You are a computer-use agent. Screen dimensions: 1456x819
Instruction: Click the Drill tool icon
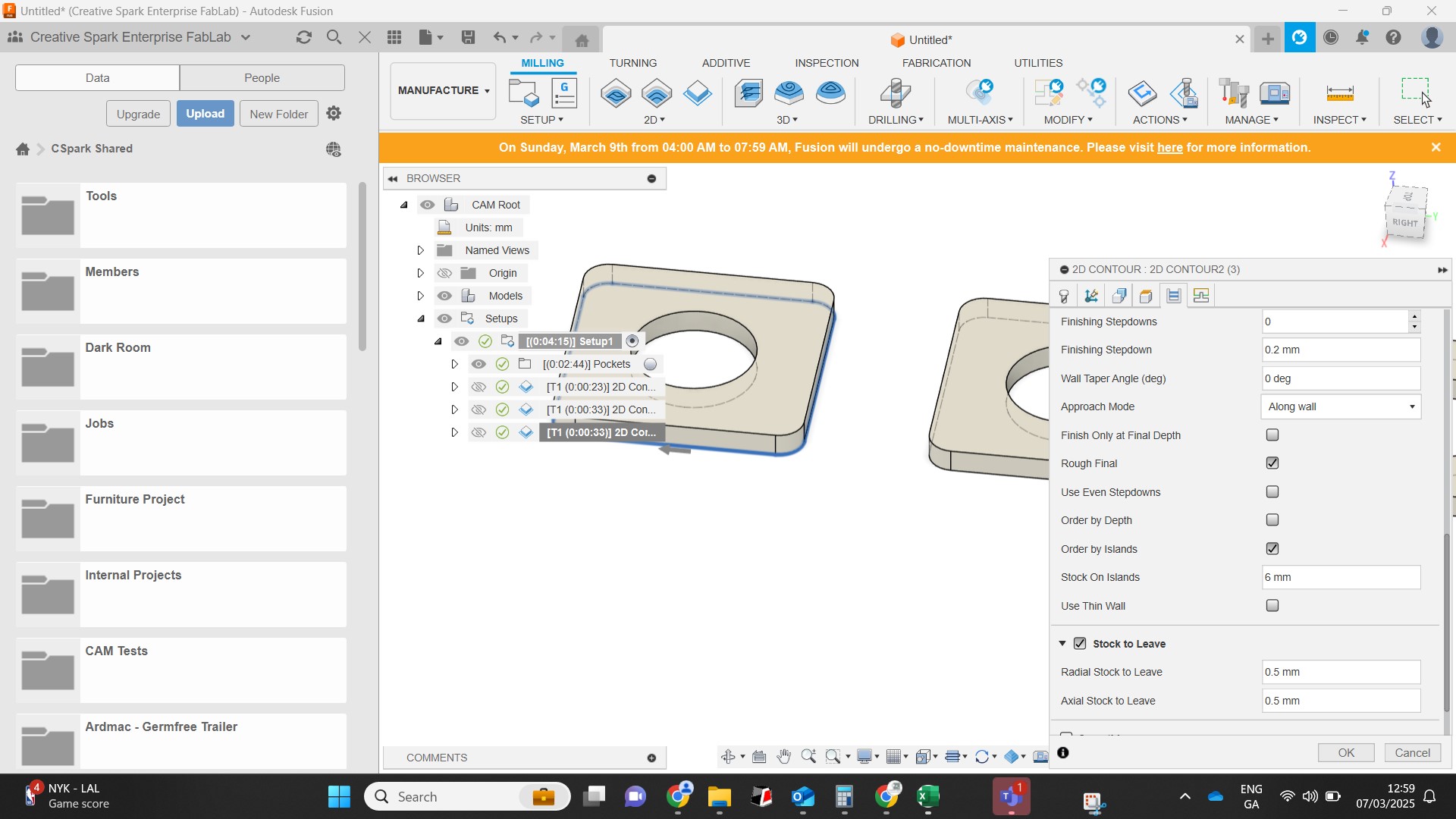896,93
